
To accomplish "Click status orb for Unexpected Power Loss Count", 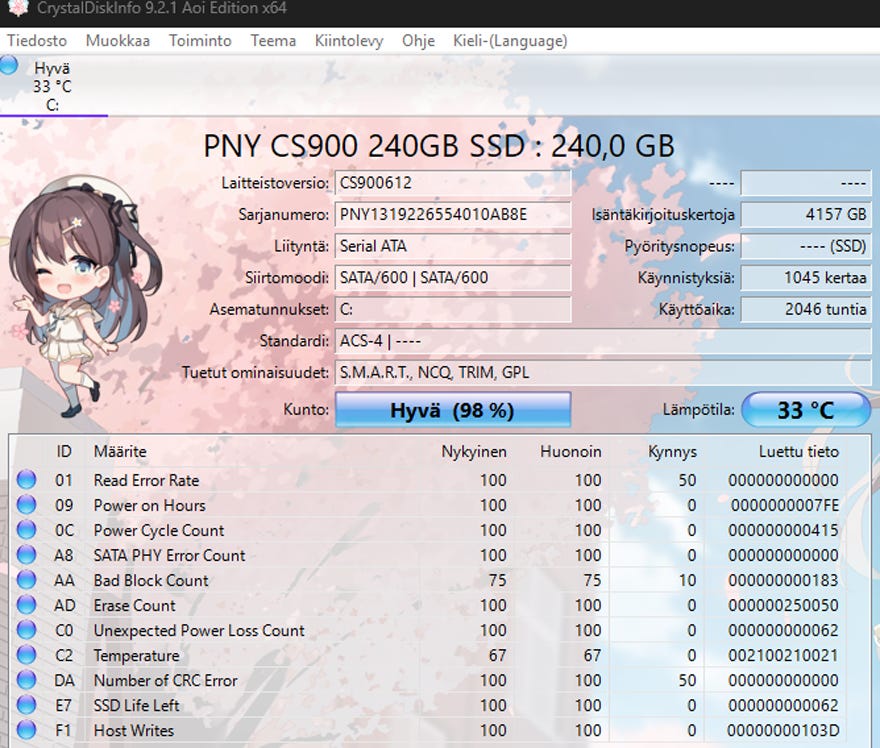I will tap(26, 630).
